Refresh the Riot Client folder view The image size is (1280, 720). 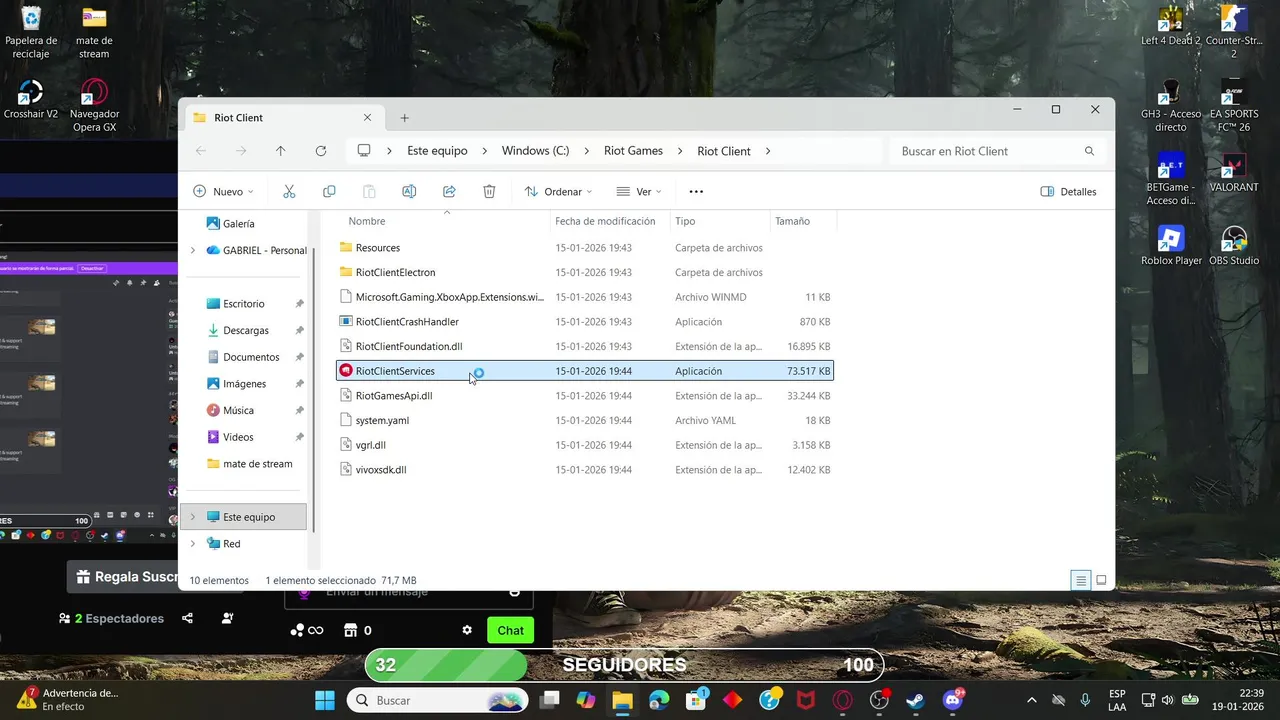point(321,151)
